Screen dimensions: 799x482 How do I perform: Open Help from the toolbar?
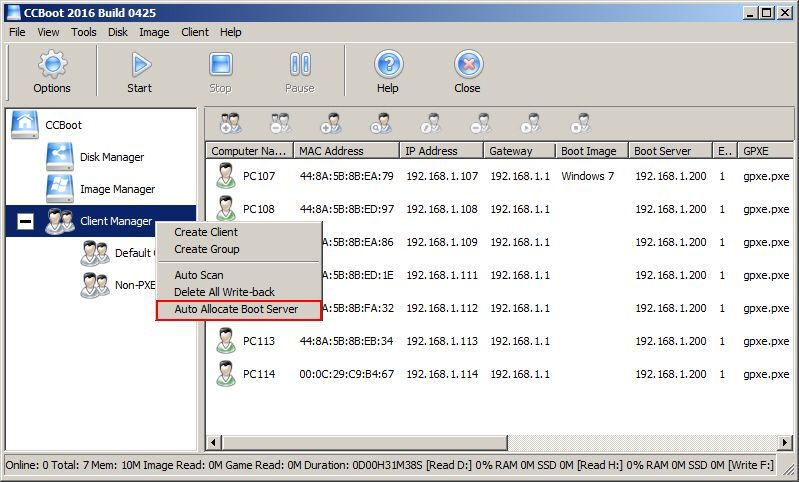[388, 71]
